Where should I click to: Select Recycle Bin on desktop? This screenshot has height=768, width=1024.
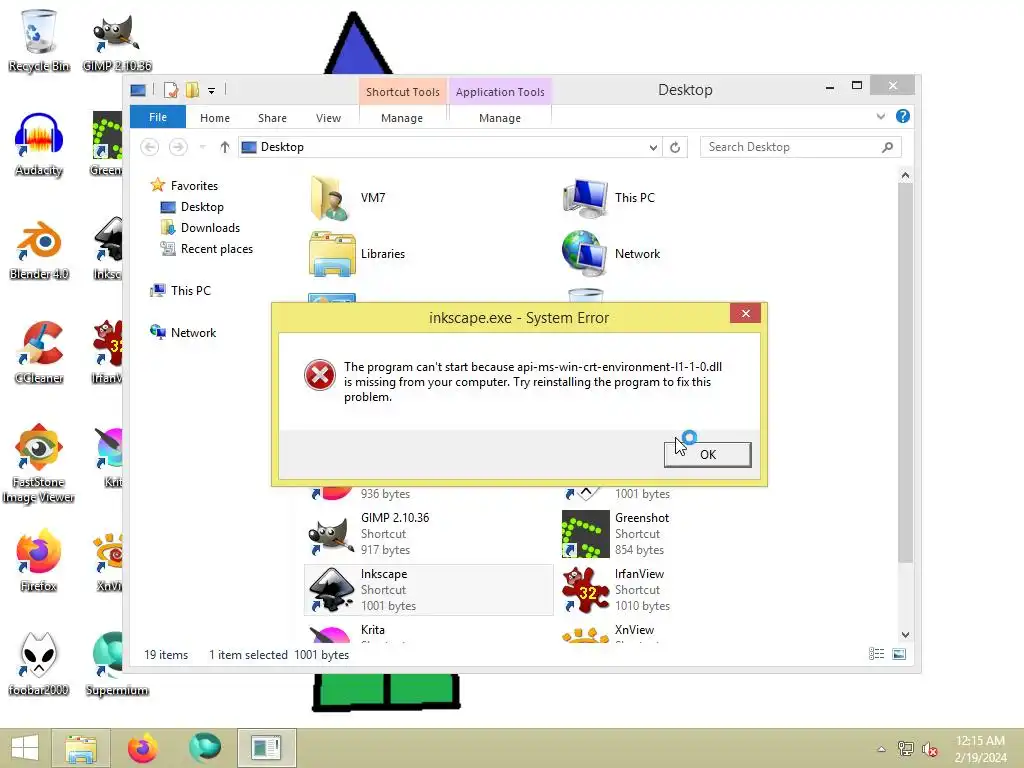[39, 41]
